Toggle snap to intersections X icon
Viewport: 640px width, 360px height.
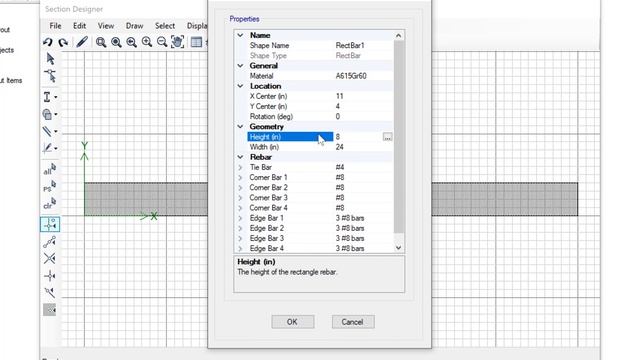pyautogui.click(x=49, y=258)
